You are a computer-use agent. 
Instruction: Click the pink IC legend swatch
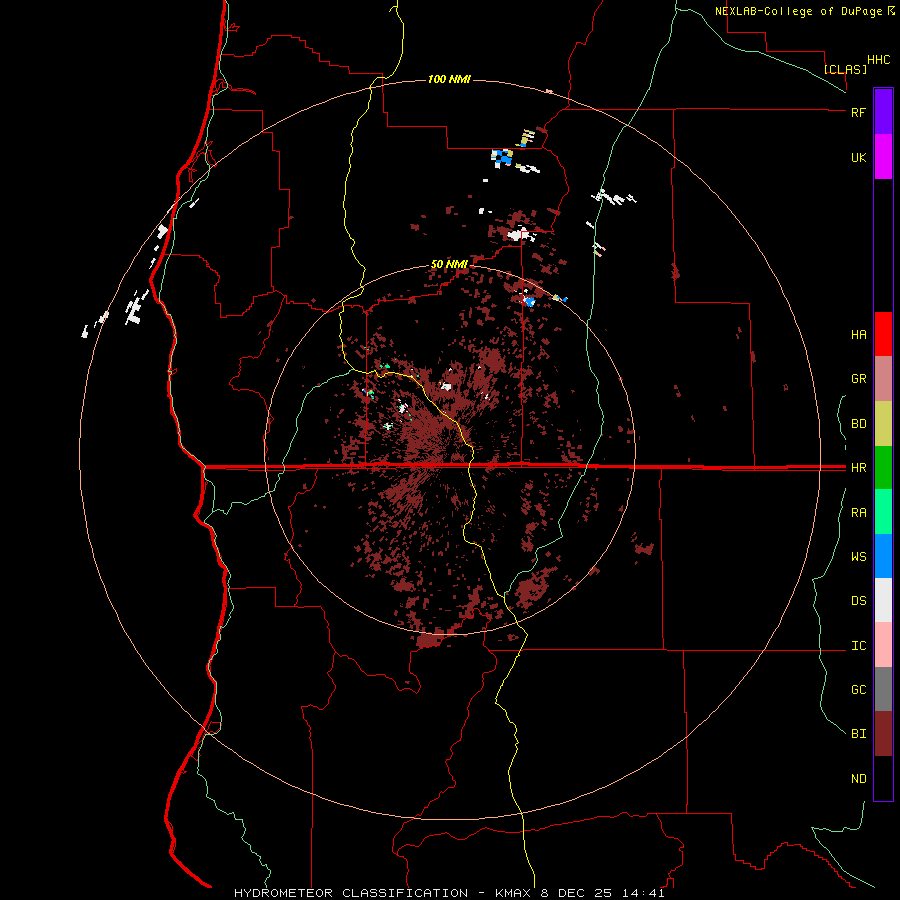click(x=883, y=645)
